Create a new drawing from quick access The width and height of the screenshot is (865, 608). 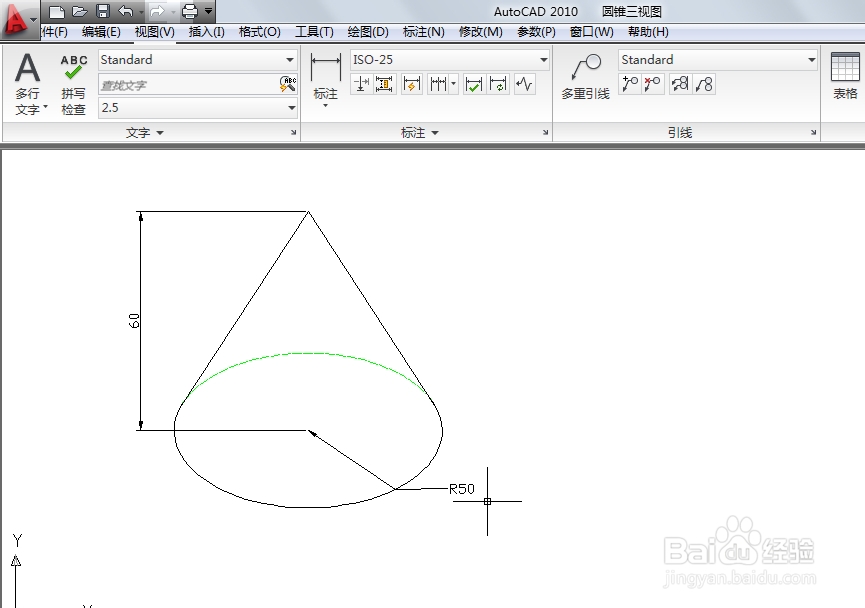[57, 11]
